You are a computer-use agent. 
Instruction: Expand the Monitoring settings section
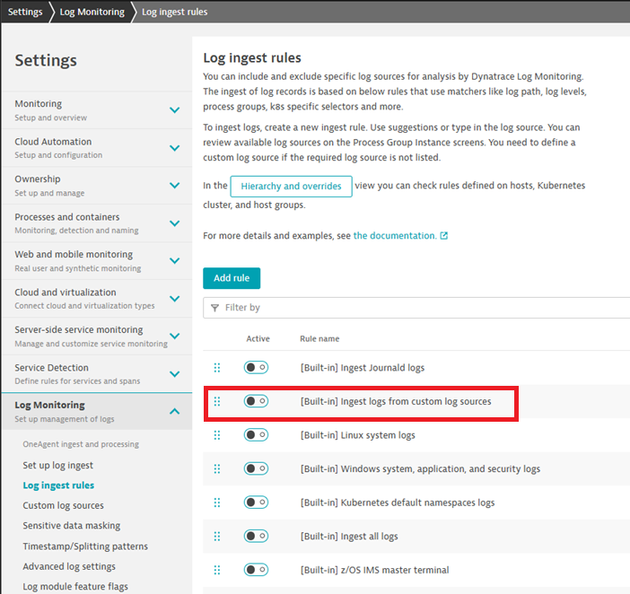point(174,110)
